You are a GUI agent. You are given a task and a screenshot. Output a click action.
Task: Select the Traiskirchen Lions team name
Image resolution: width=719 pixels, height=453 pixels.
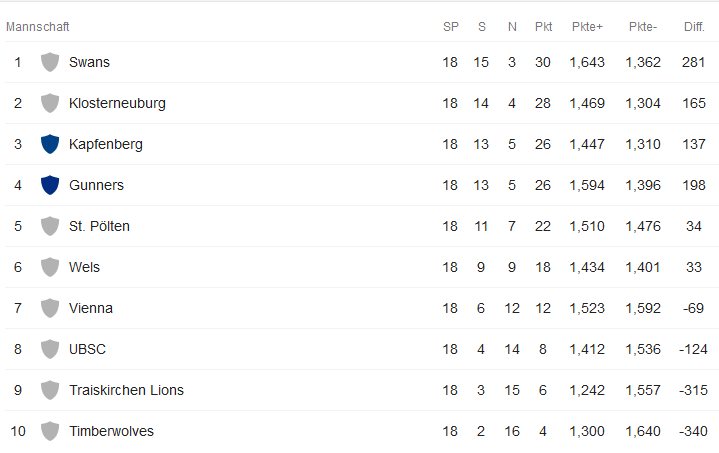(x=126, y=390)
